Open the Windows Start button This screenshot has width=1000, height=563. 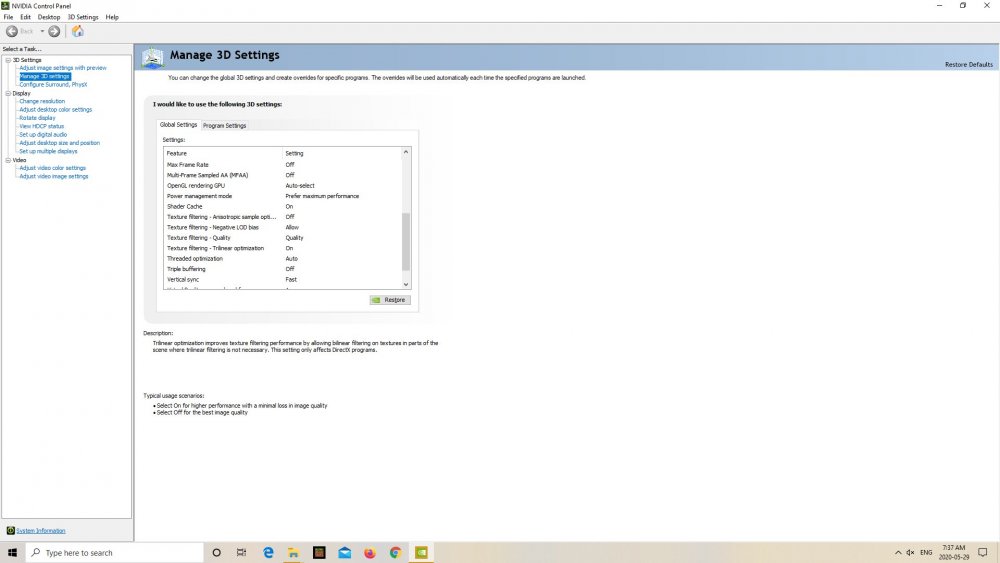tap(12, 552)
